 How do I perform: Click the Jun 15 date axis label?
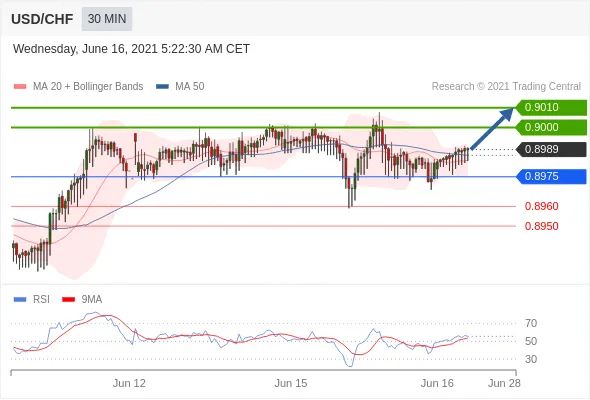[291, 383]
